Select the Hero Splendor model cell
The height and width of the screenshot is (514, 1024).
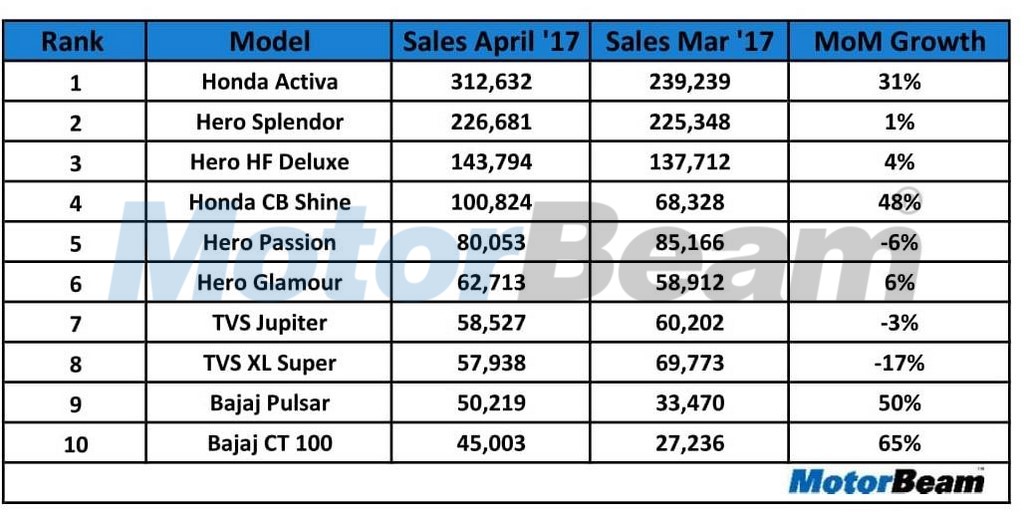(x=269, y=122)
